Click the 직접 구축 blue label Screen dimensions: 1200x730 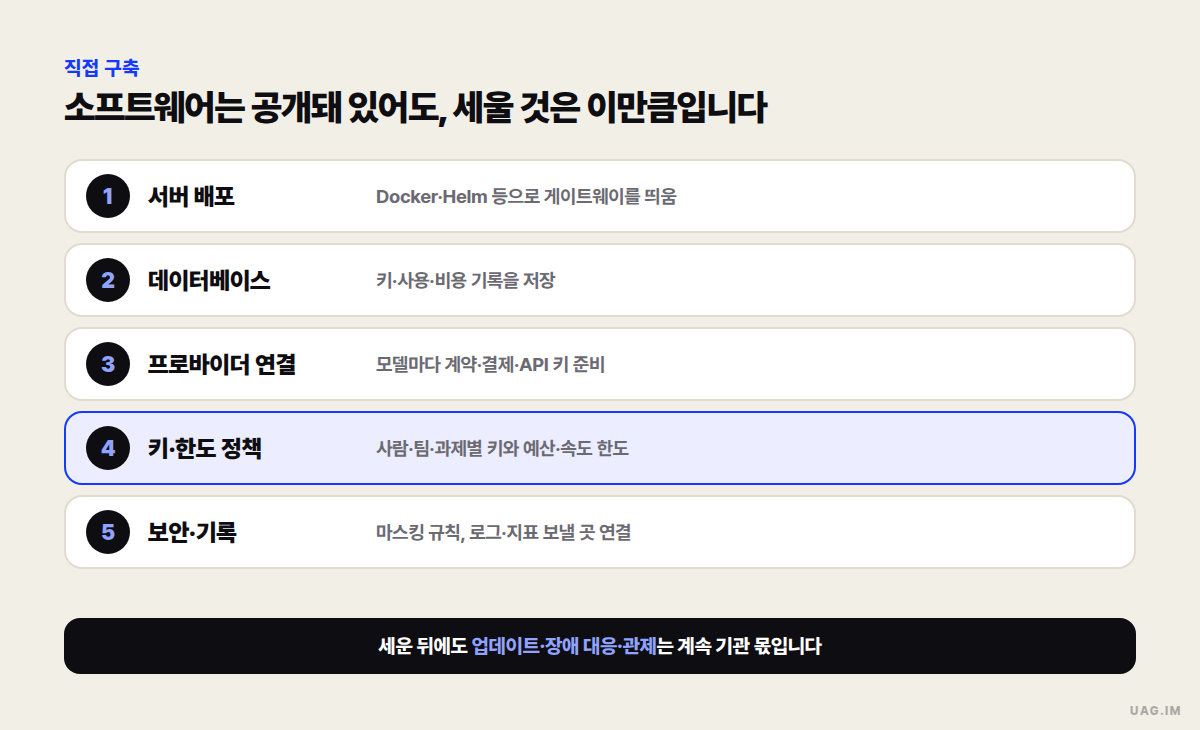click(x=101, y=68)
